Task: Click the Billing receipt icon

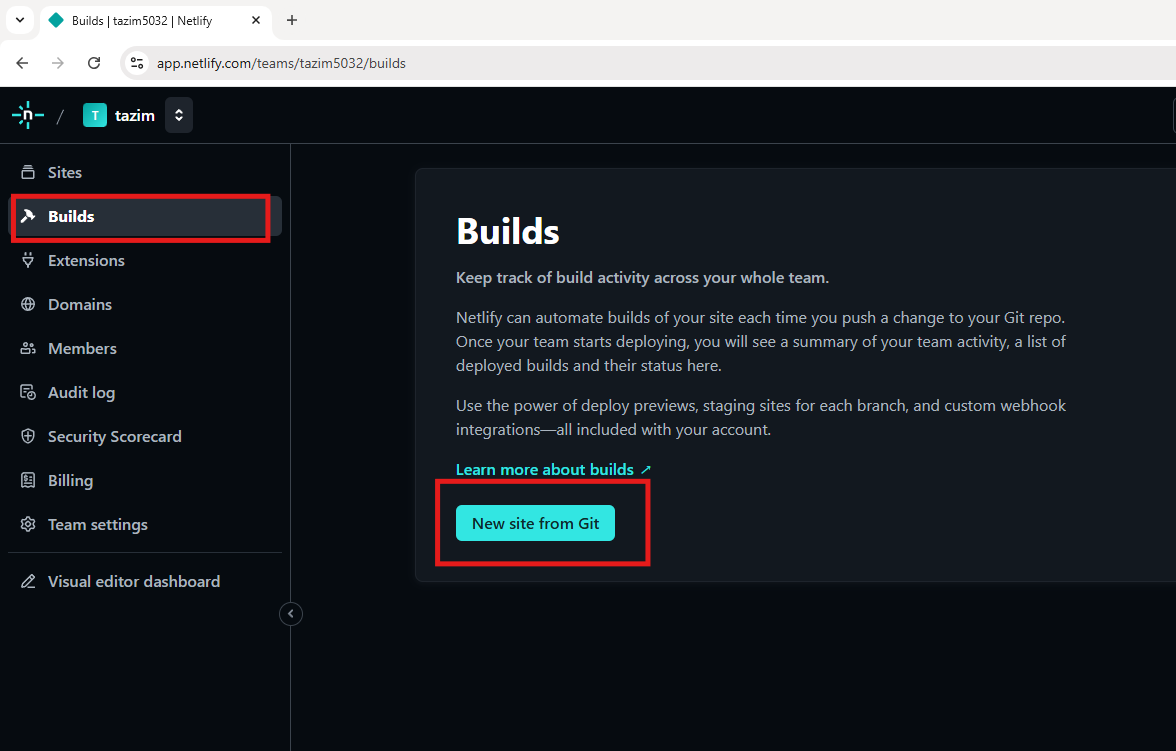Action: pos(28,480)
